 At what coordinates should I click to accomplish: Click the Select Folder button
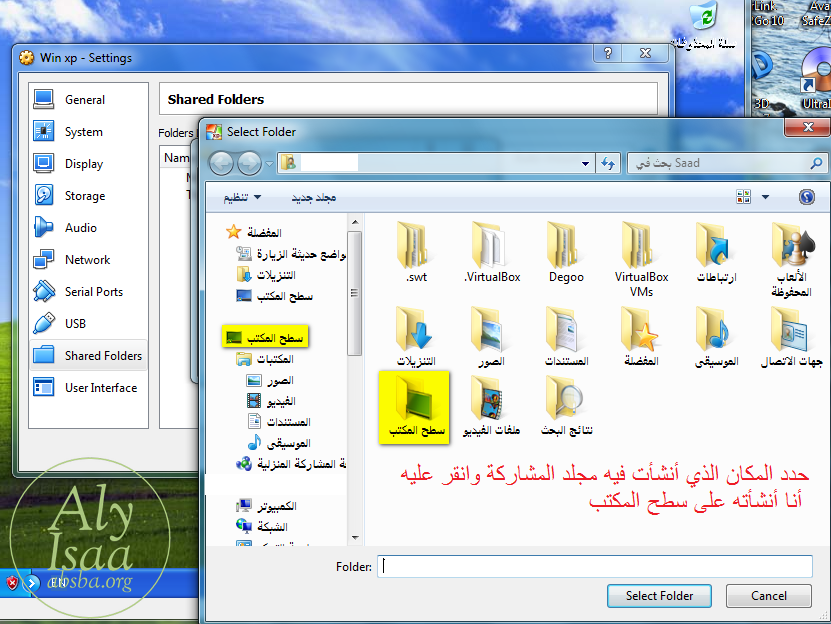(x=659, y=596)
